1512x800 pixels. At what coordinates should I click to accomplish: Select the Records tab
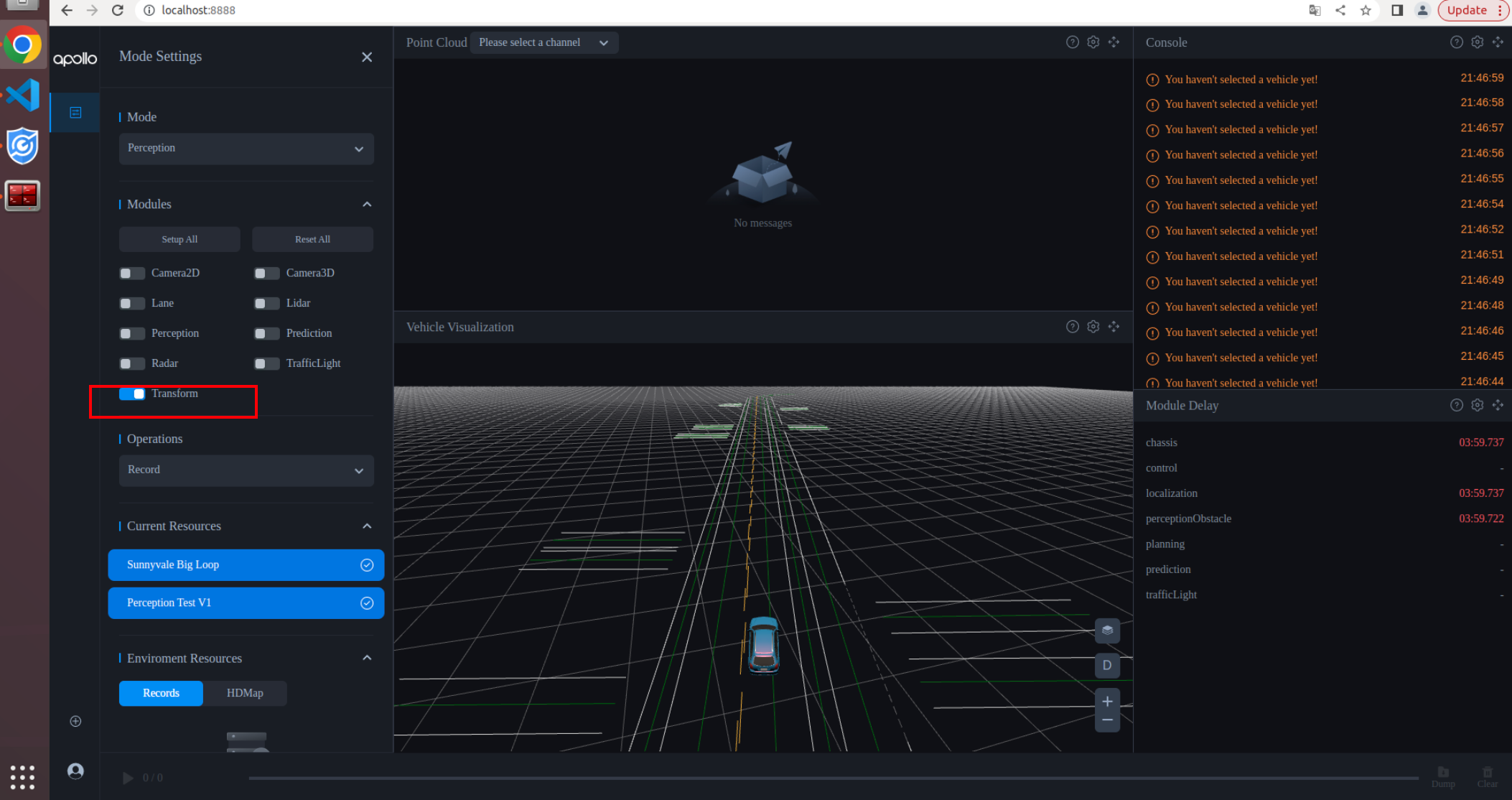[161, 693]
